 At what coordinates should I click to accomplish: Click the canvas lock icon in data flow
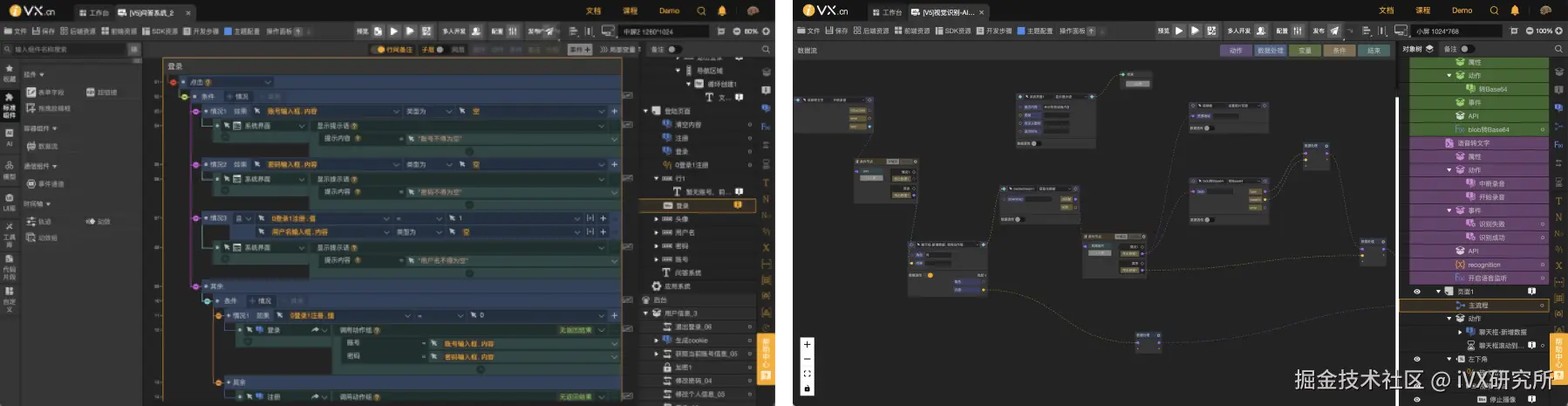point(807,388)
